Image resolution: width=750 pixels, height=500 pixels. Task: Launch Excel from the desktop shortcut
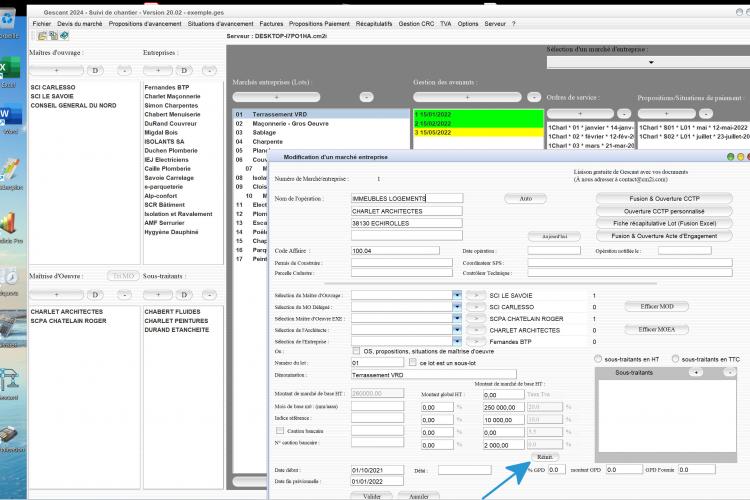pyautogui.click(x=10, y=71)
